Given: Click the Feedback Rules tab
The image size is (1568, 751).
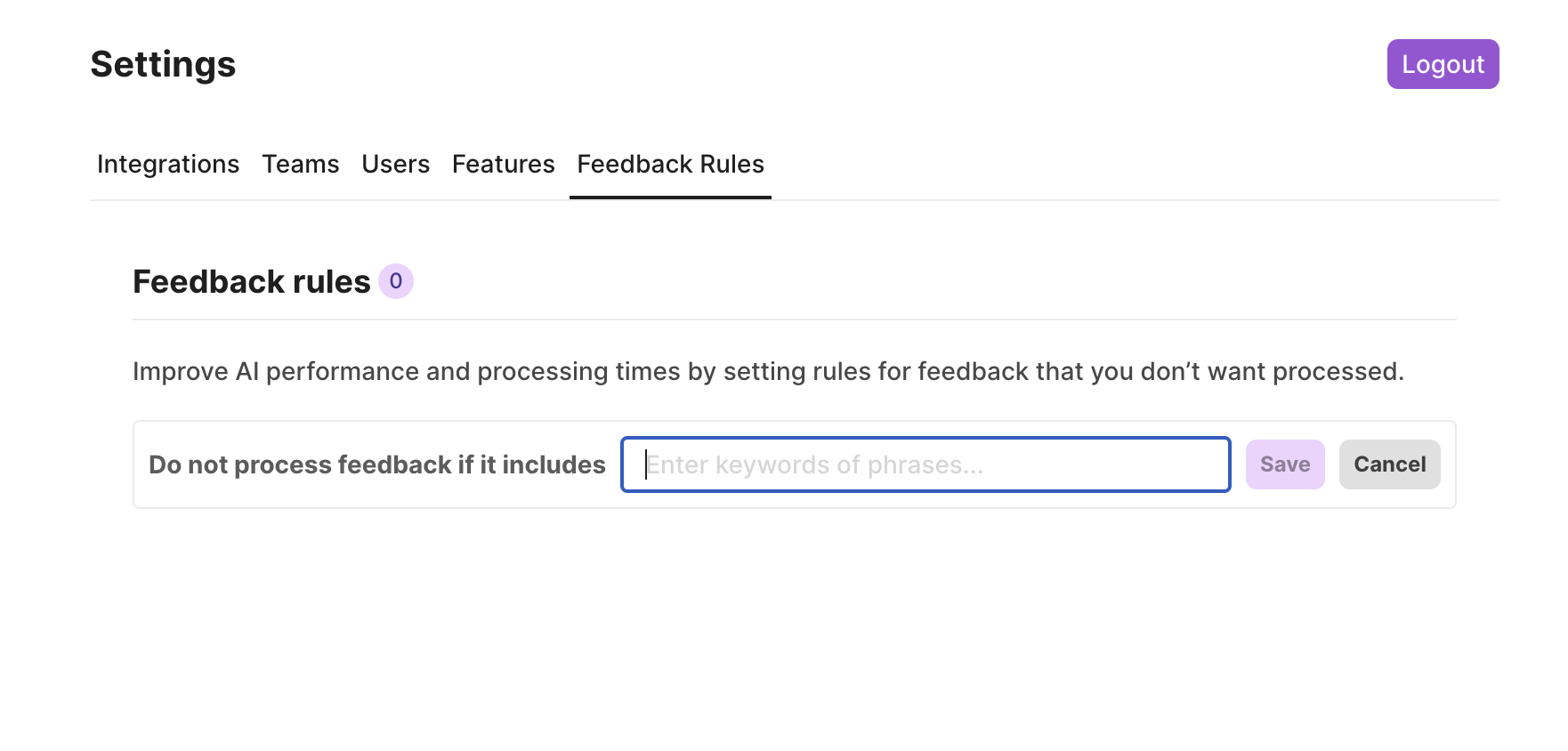Looking at the screenshot, I should tap(670, 165).
